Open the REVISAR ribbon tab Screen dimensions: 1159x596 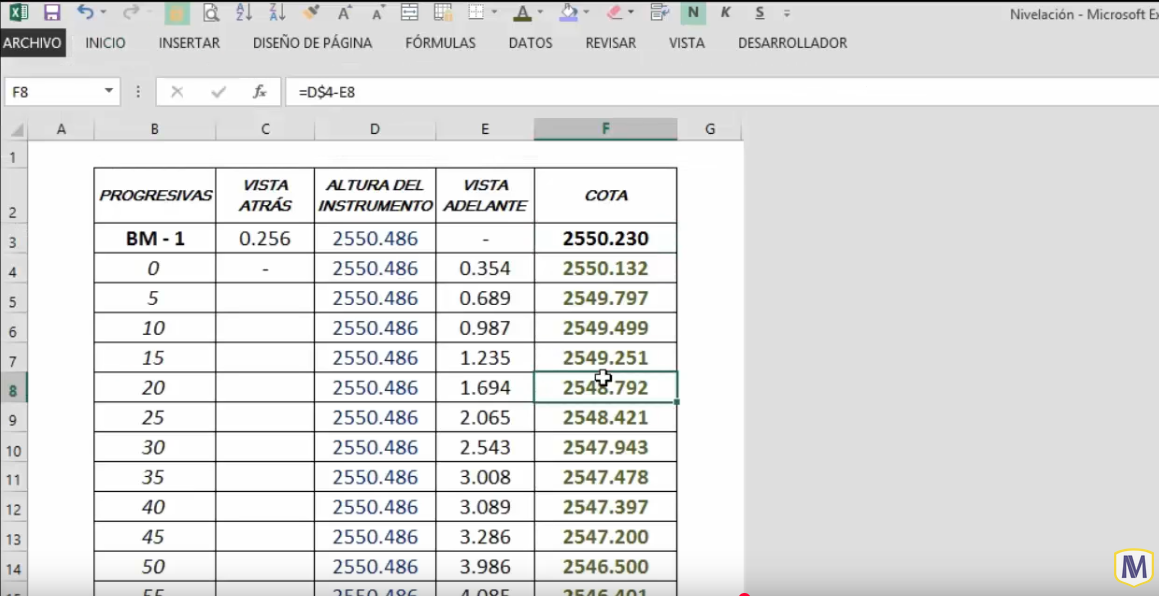tap(611, 43)
